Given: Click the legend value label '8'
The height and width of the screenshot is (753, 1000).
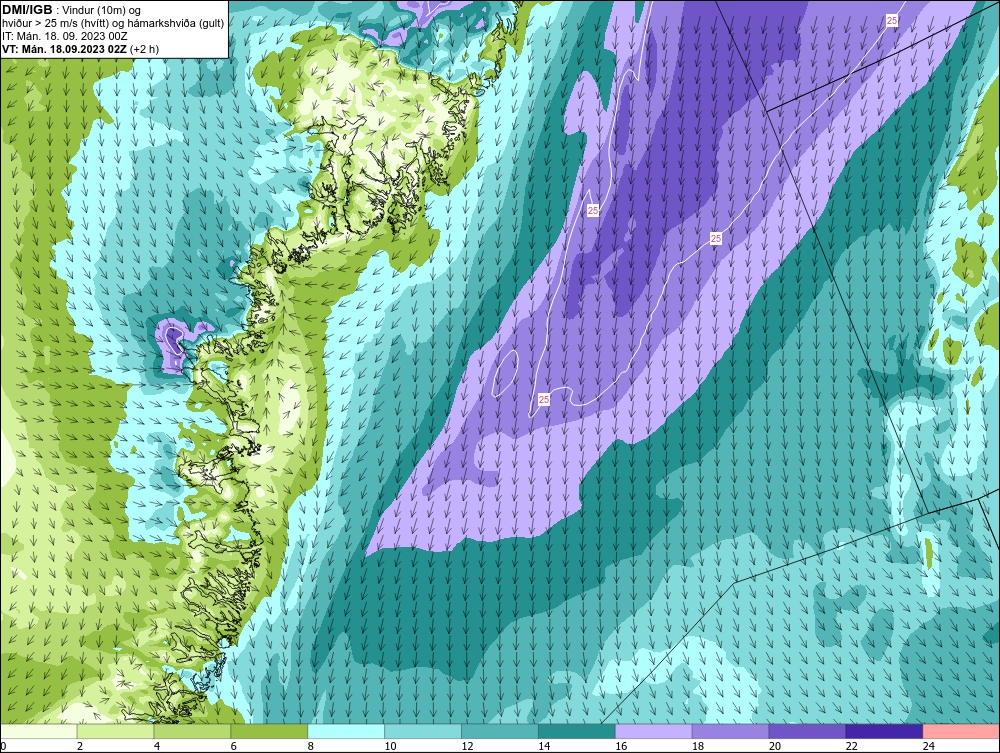Looking at the screenshot, I should (x=311, y=746).
